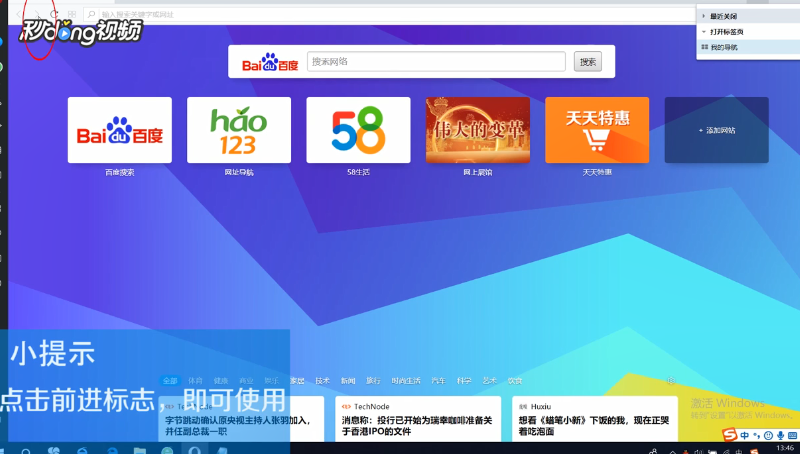Expand 最近关闭 in the tabs menu
800x454 pixels.
click(x=748, y=16)
